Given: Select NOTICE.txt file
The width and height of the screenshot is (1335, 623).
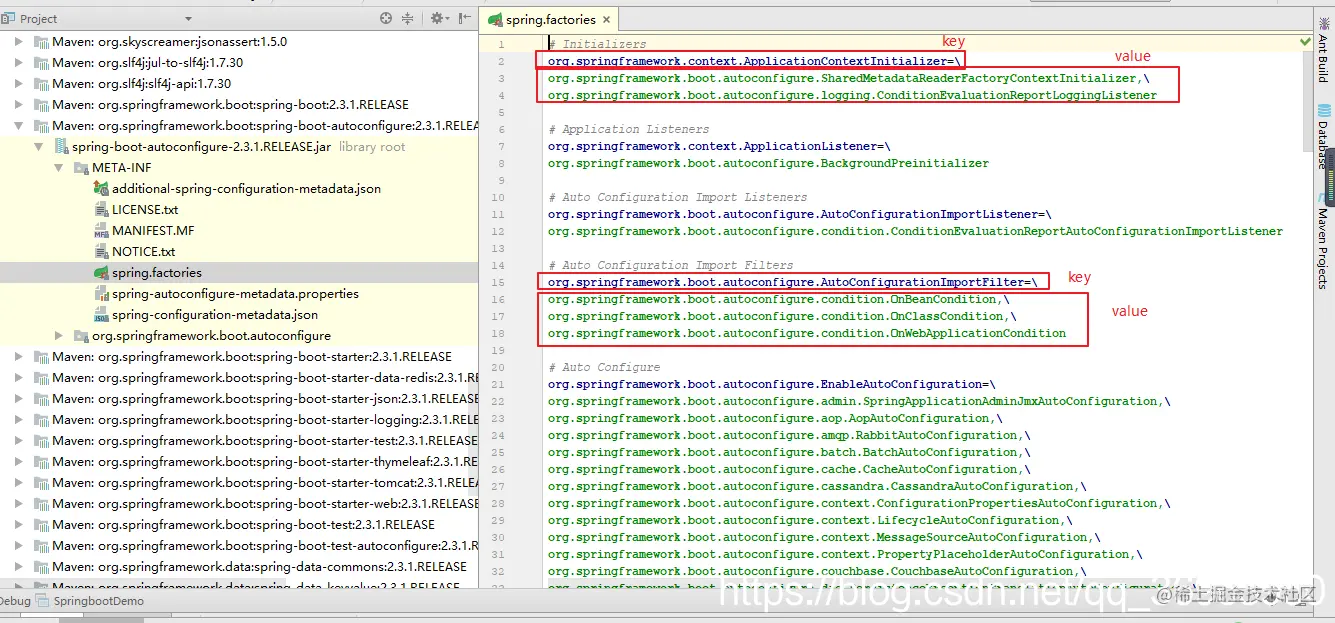Looking at the screenshot, I should (x=143, y=252).
